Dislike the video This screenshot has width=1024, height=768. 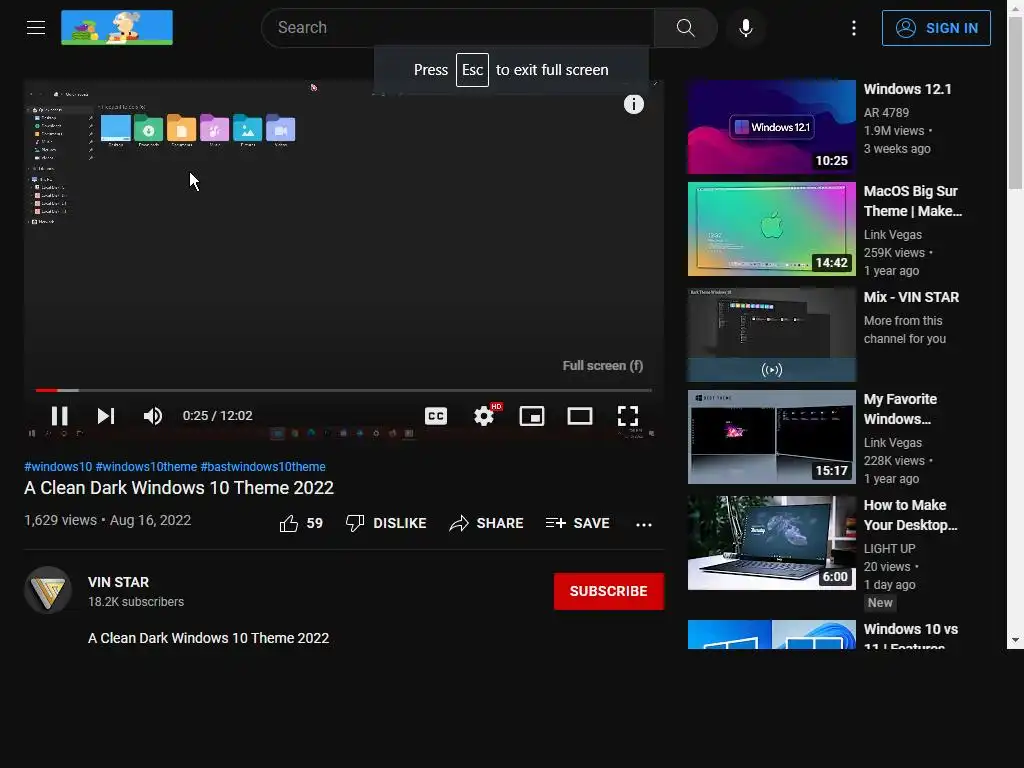pos(386,523)
